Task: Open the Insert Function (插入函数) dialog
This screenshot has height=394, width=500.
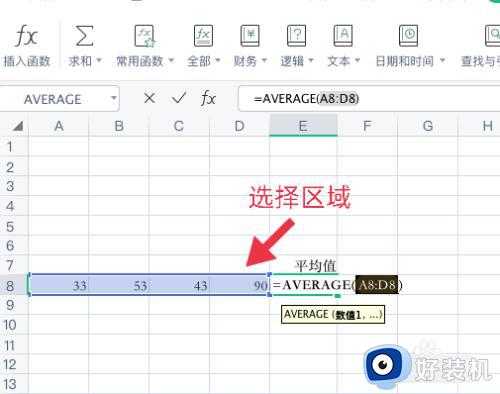Action: (x=26, y=46)
